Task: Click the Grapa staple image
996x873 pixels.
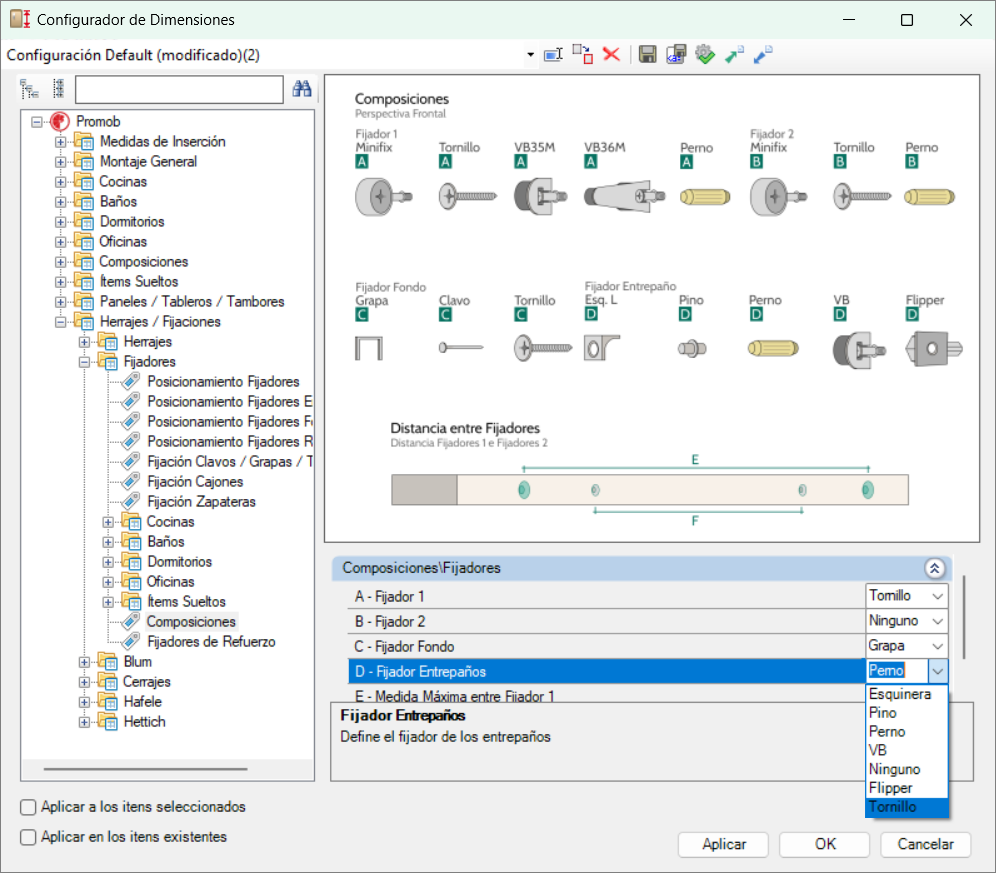Action: tap(369, 348)
